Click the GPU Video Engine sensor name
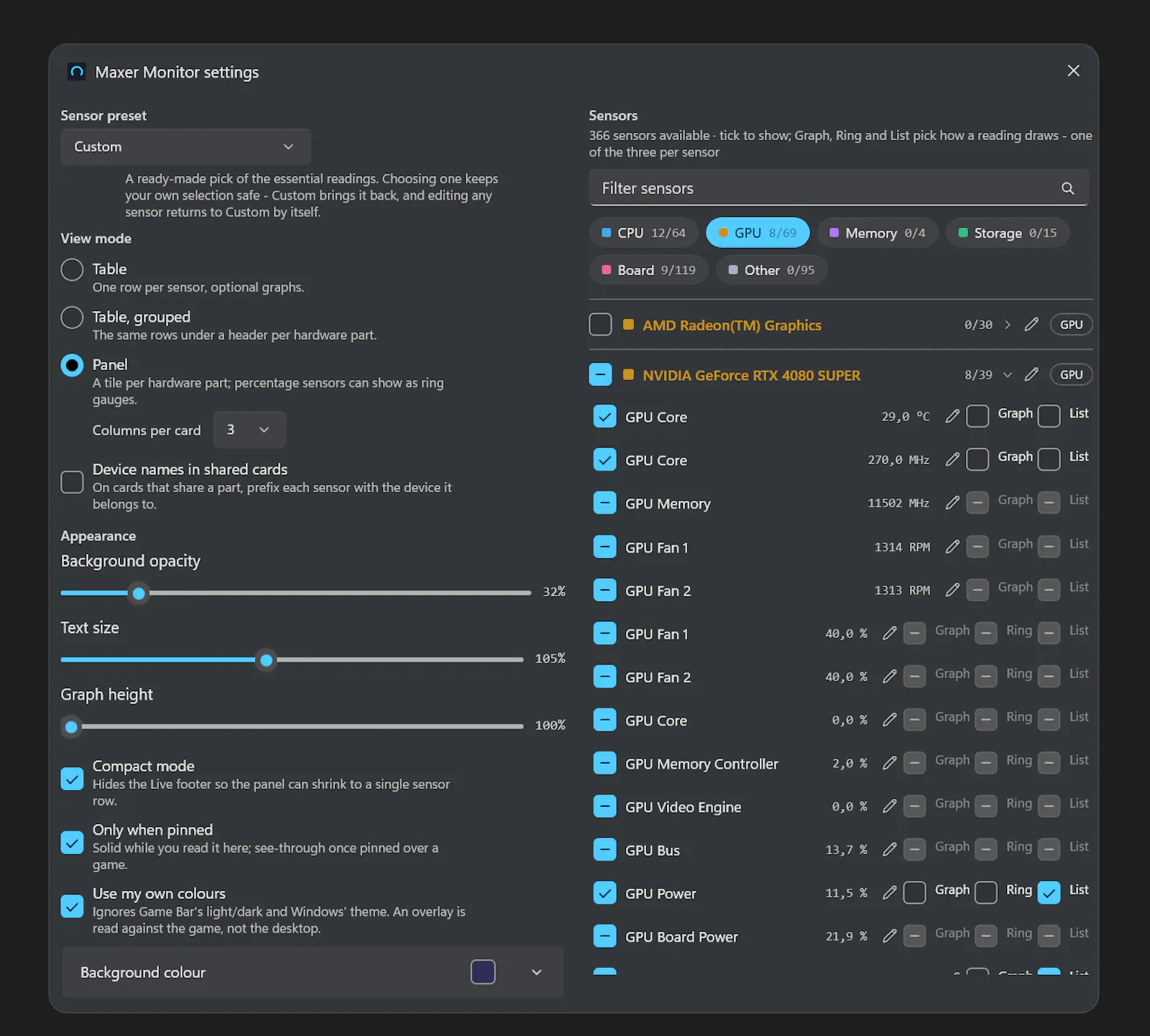The height and width of the screenshot is (1036, 1150). tap(683, 807)
